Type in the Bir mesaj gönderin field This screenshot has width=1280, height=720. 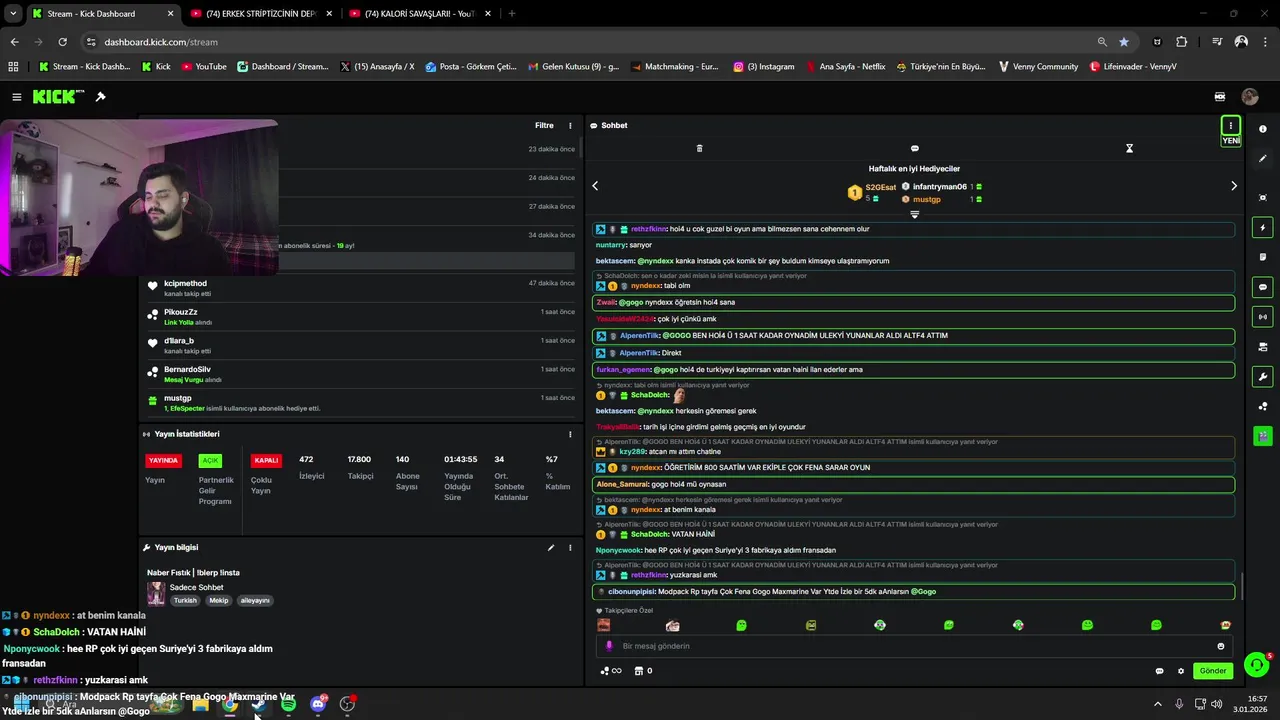coord(914,646)
